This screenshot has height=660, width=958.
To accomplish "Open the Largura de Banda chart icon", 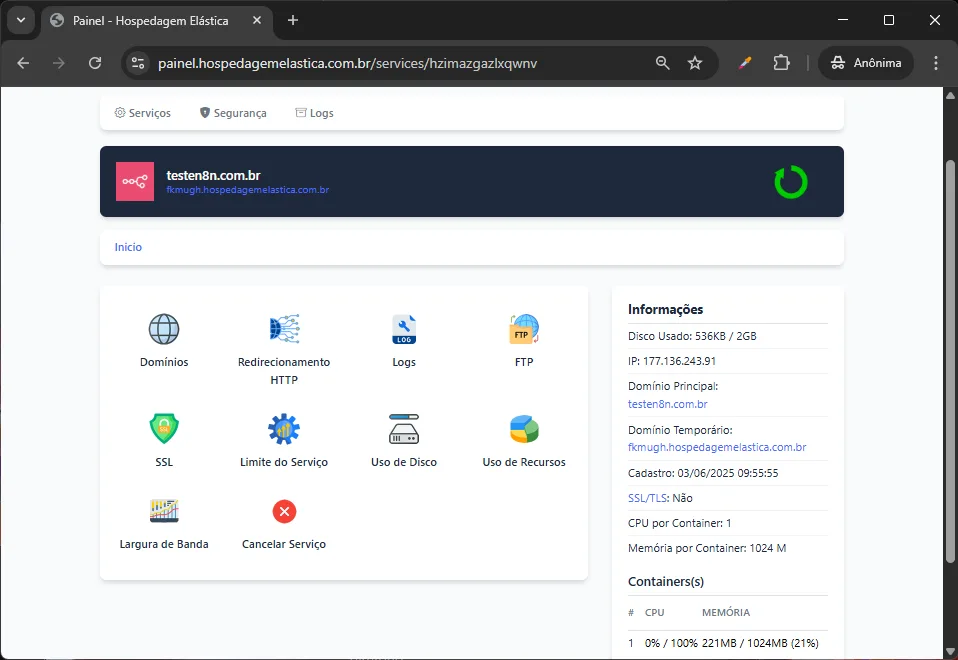I will point(164,511).
